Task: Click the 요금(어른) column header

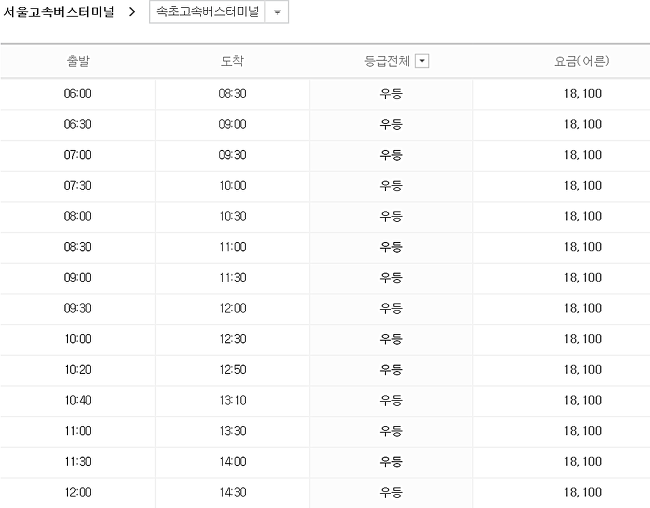Action: point(582,61)
